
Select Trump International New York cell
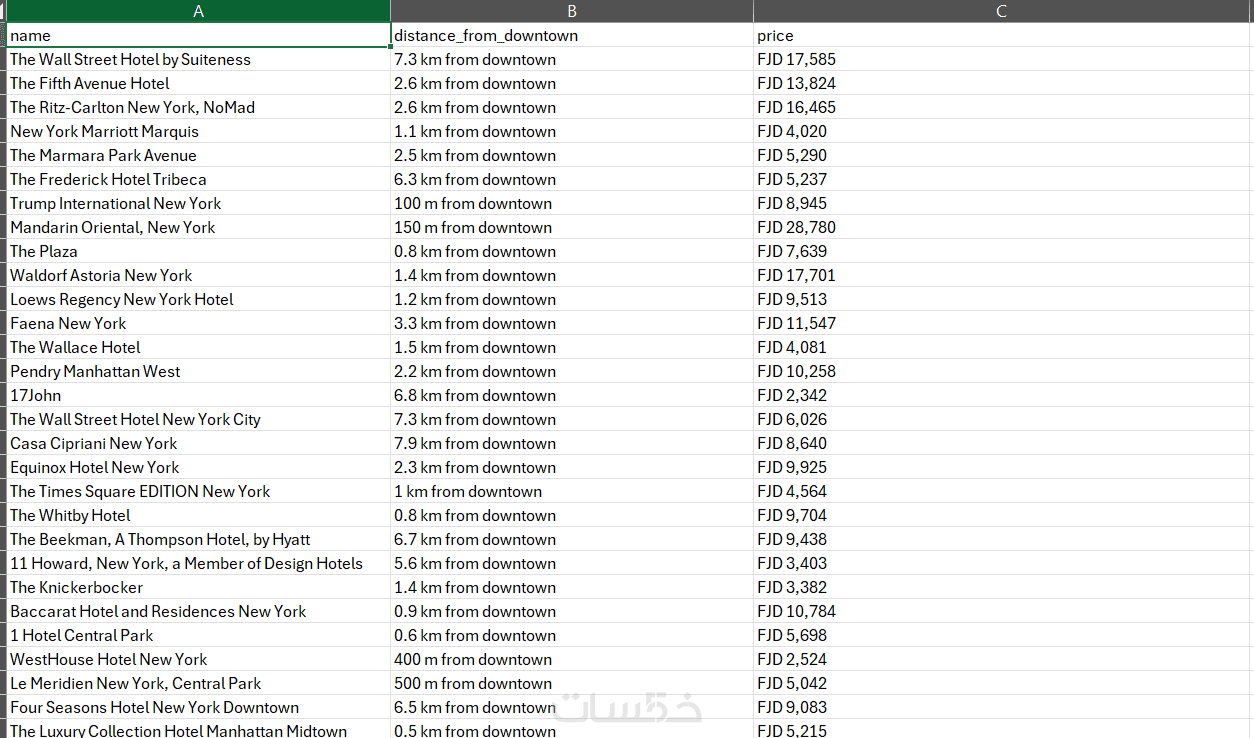[198, 203]
